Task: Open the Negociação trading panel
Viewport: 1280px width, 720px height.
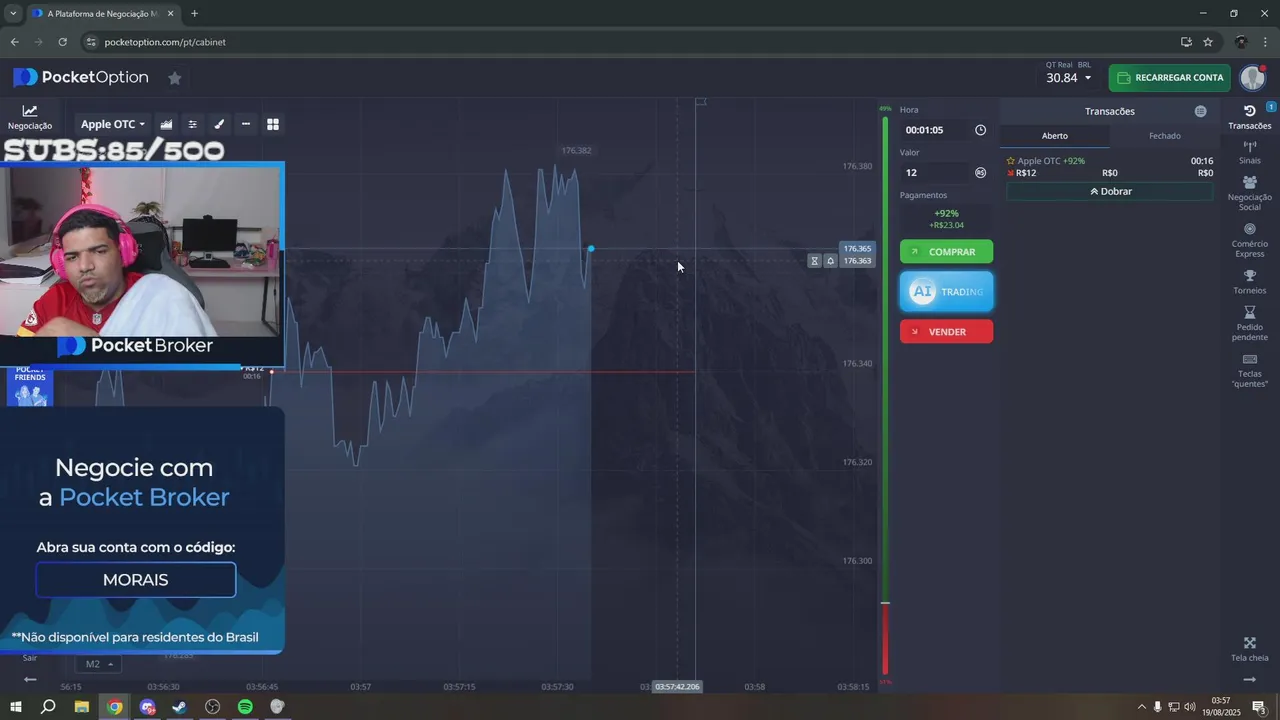Action: (x=30, y=117)
